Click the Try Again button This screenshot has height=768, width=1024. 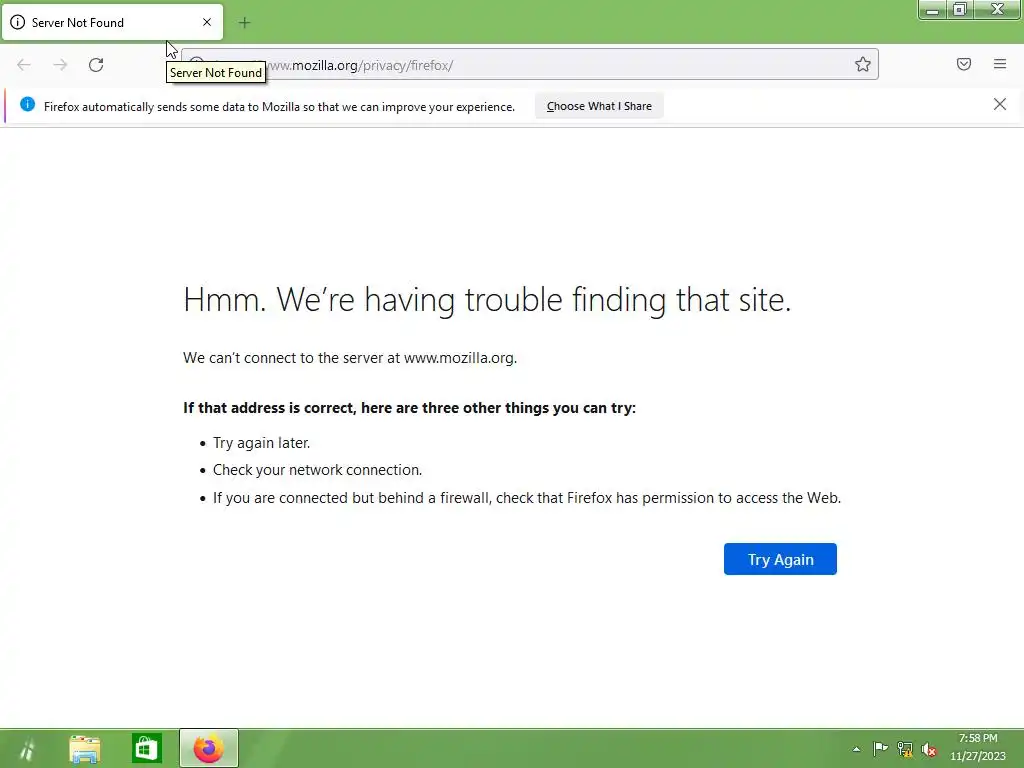coord(780,559)
